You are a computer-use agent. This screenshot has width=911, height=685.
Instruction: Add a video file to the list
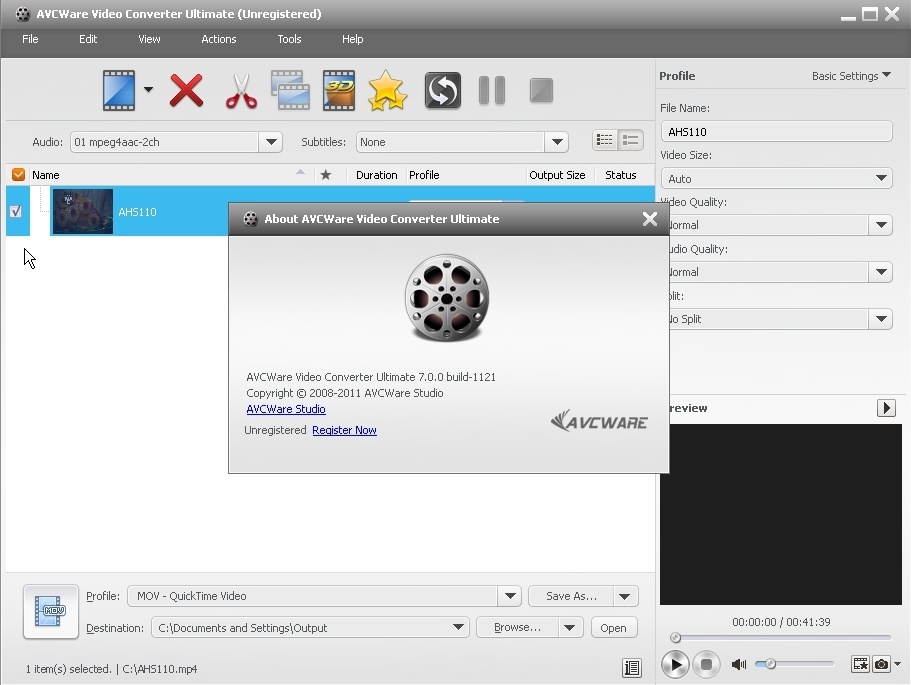tap(120, 90)
